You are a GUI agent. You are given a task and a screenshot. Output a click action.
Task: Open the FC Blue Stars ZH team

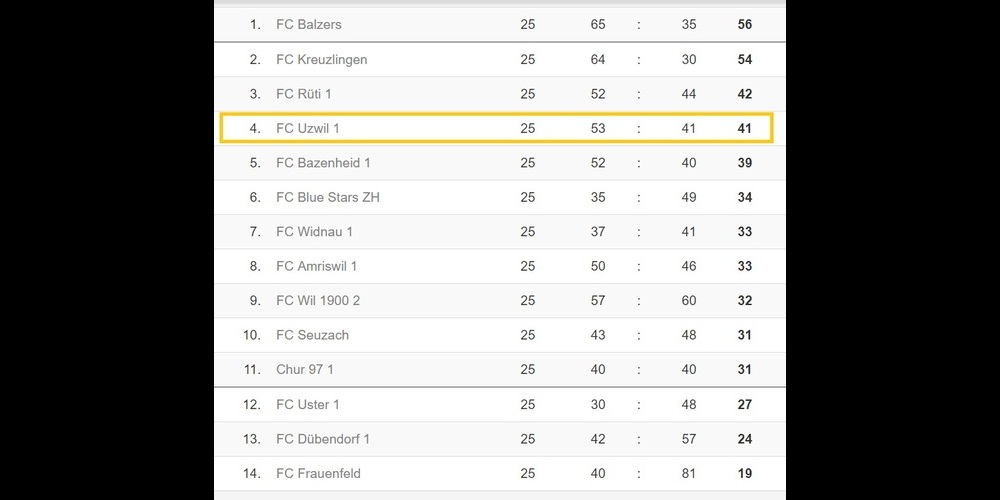pos(328,197)
